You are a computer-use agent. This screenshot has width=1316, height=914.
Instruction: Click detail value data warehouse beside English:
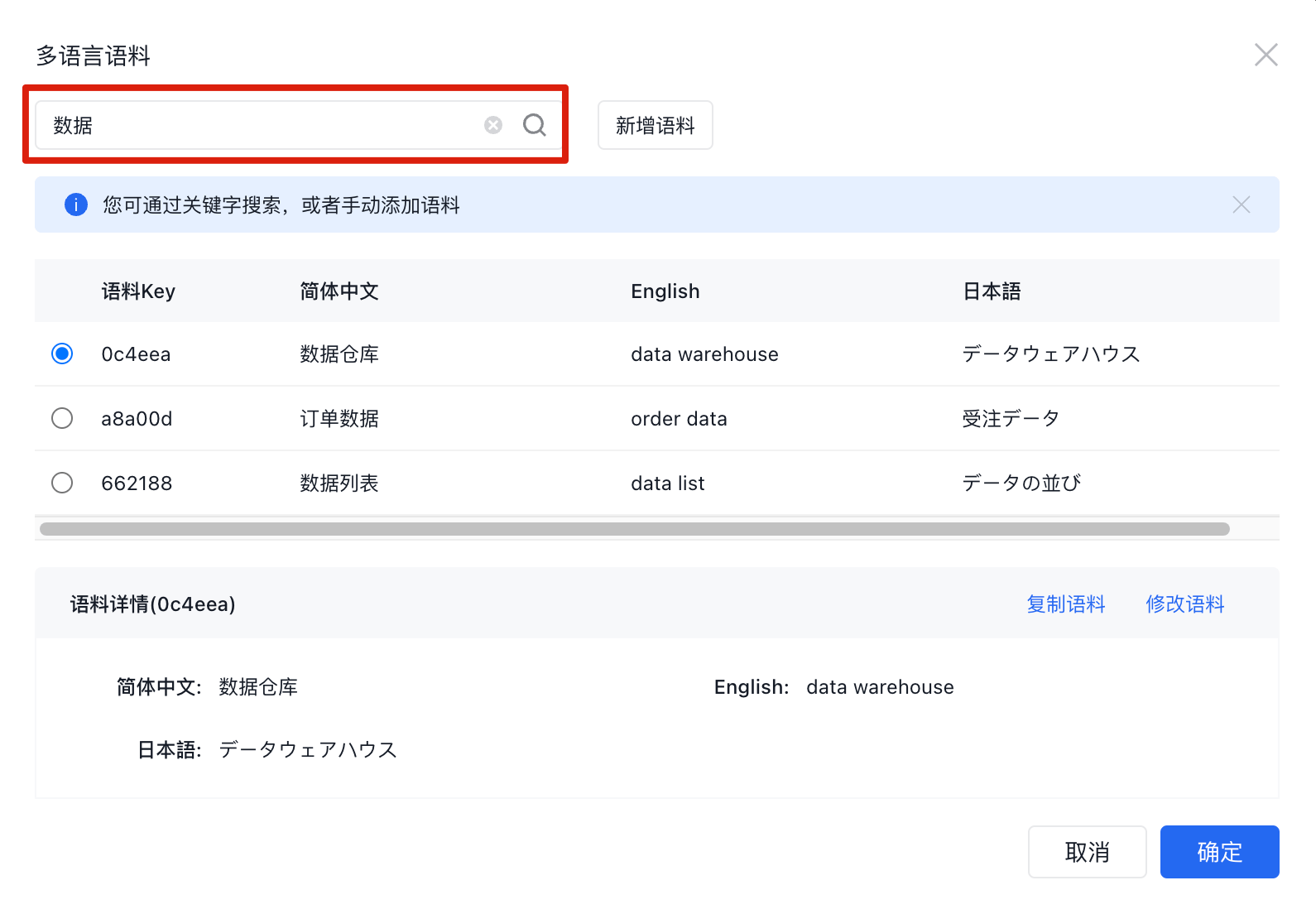tap(880, 687)
